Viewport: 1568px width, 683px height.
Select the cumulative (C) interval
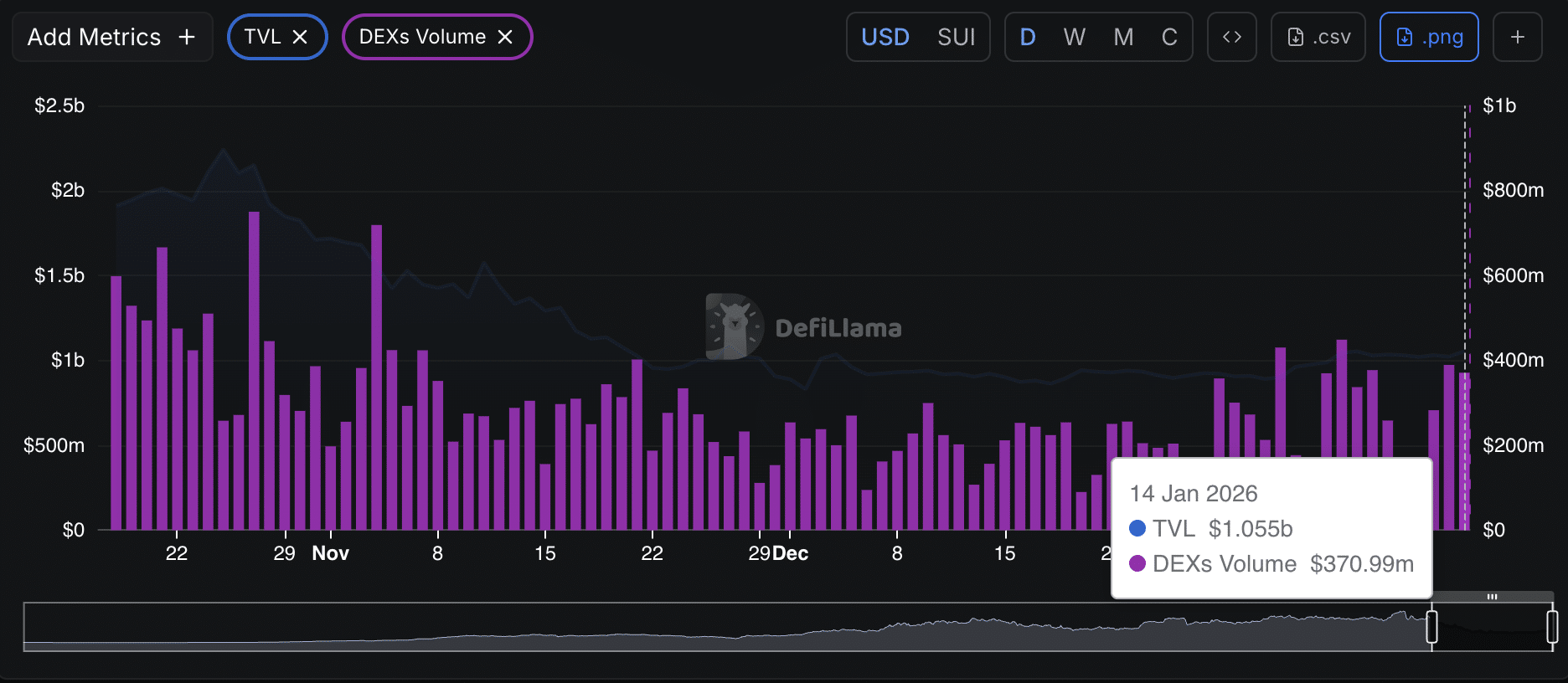(1169, 37)
